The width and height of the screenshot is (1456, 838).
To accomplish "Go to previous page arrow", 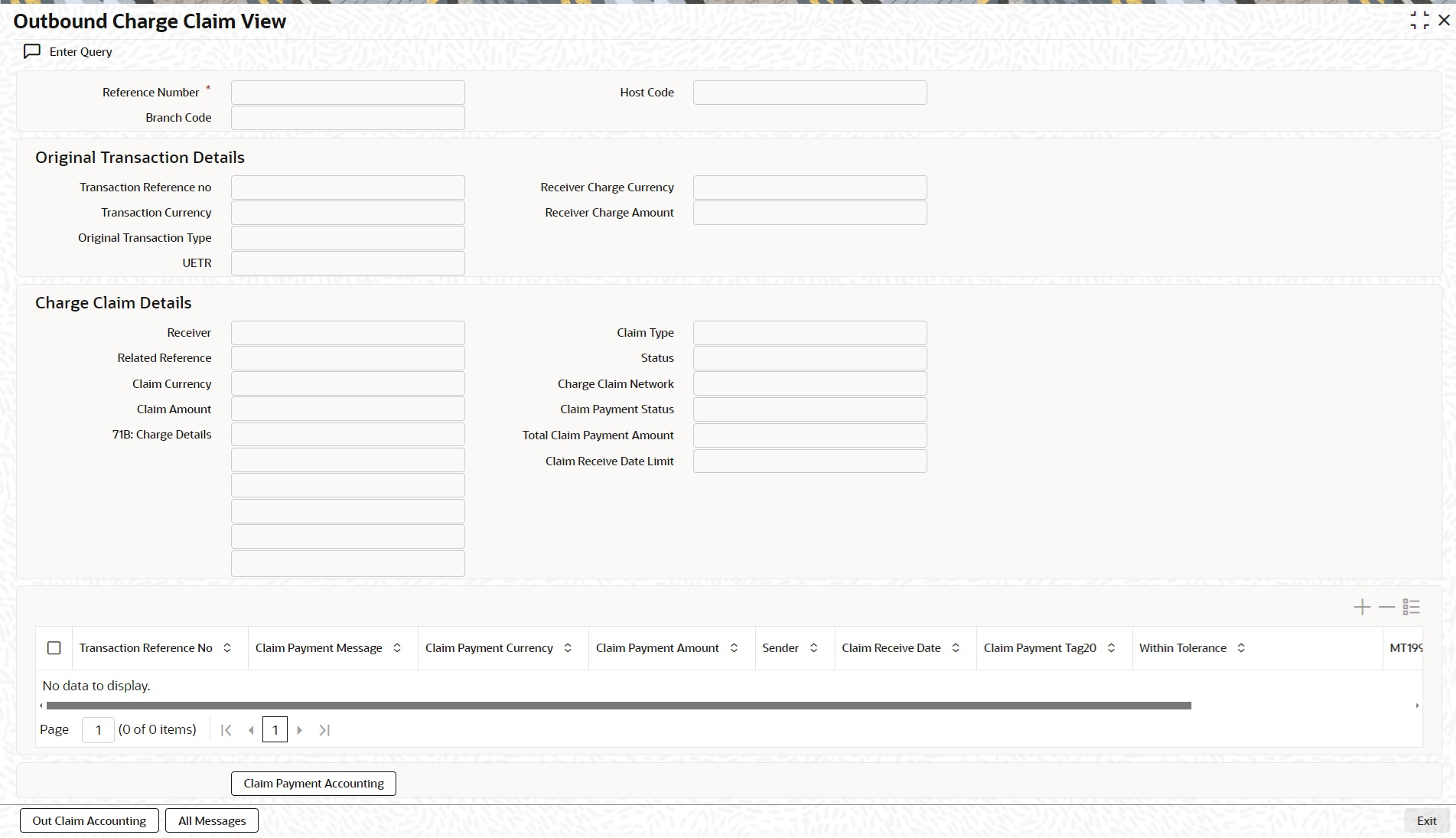I will [251, 730].
